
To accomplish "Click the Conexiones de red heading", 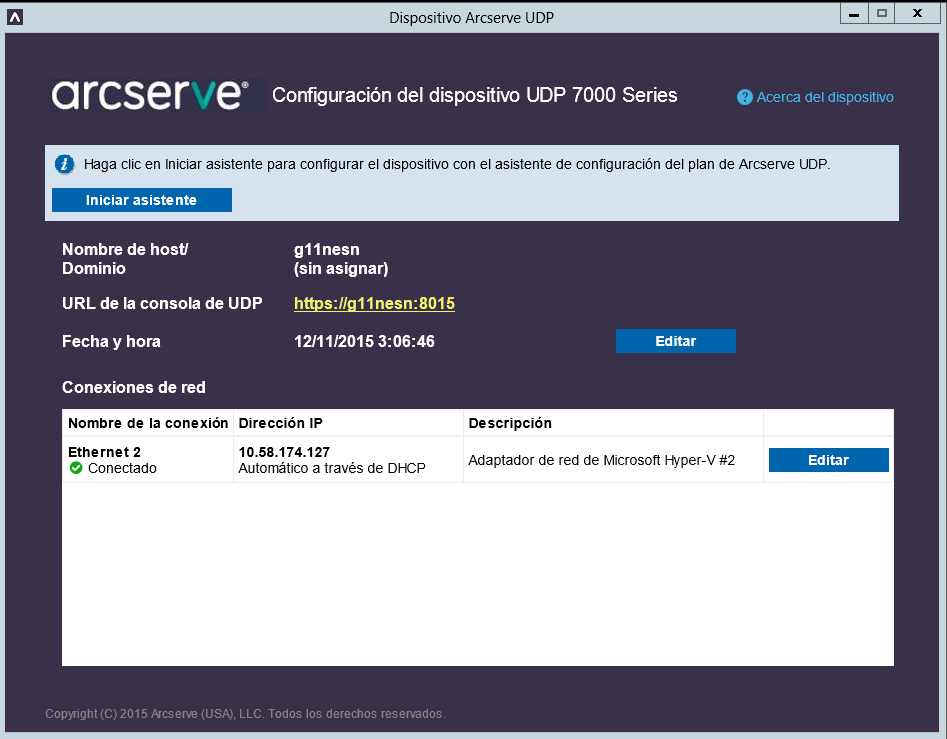I will coord(134,388).
